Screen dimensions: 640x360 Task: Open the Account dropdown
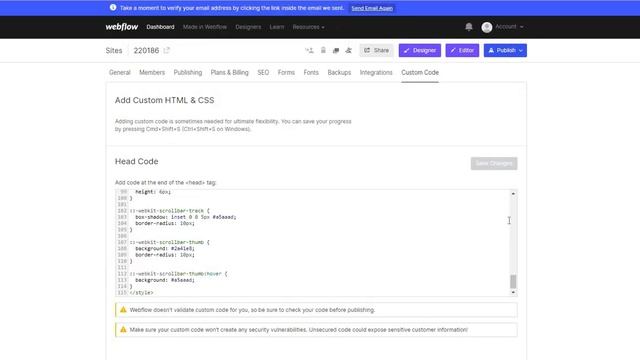pos(509,27)
